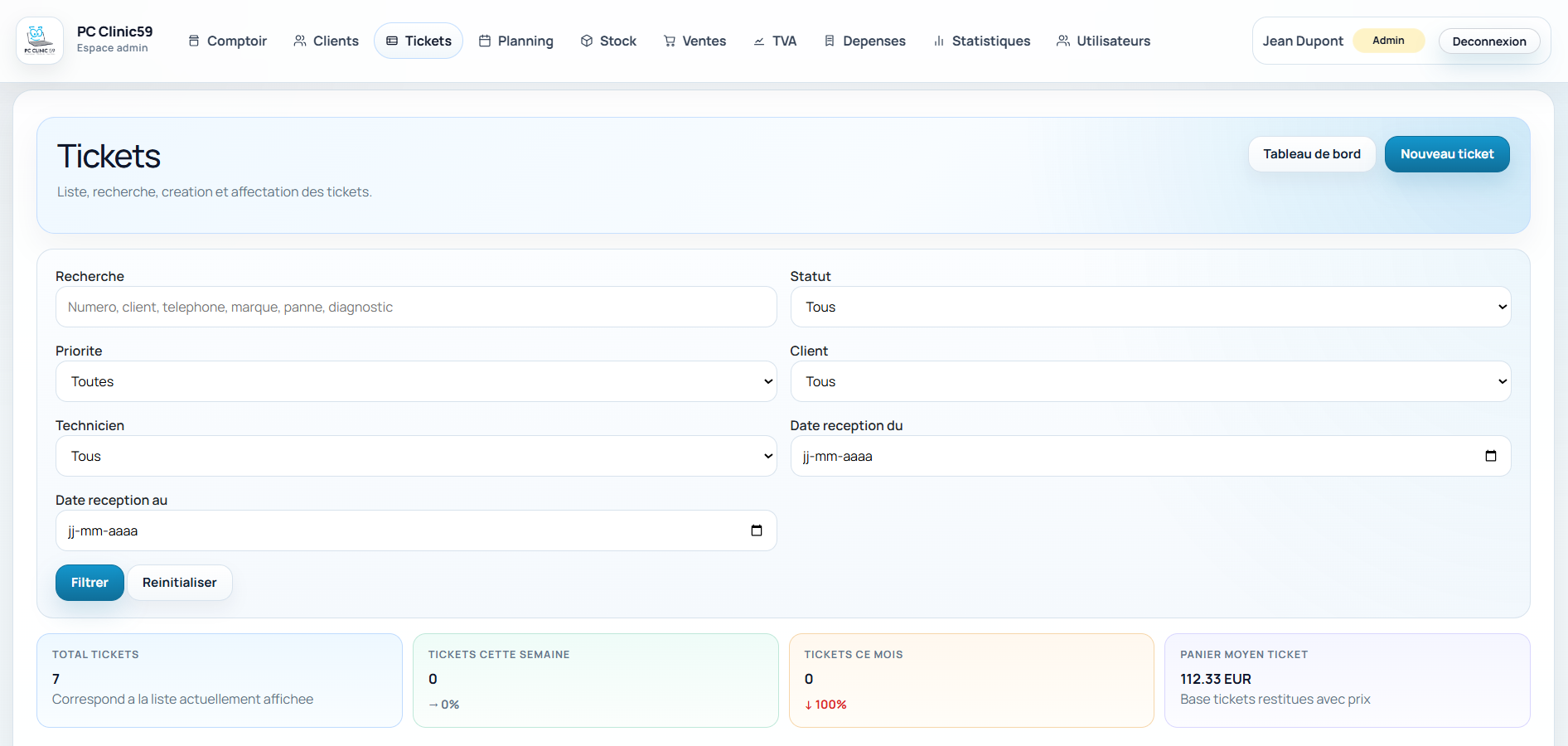Open the Depenses page
Screen dimensions: 1568x746
(x=865, y=41)
